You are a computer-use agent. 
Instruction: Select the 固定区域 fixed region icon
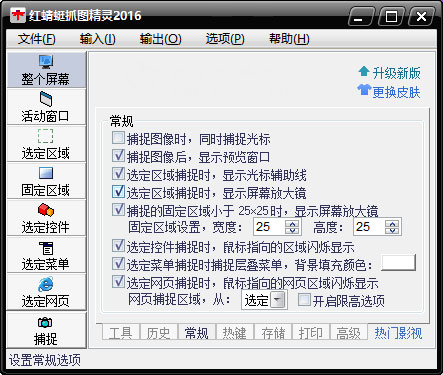pos(46,173)
